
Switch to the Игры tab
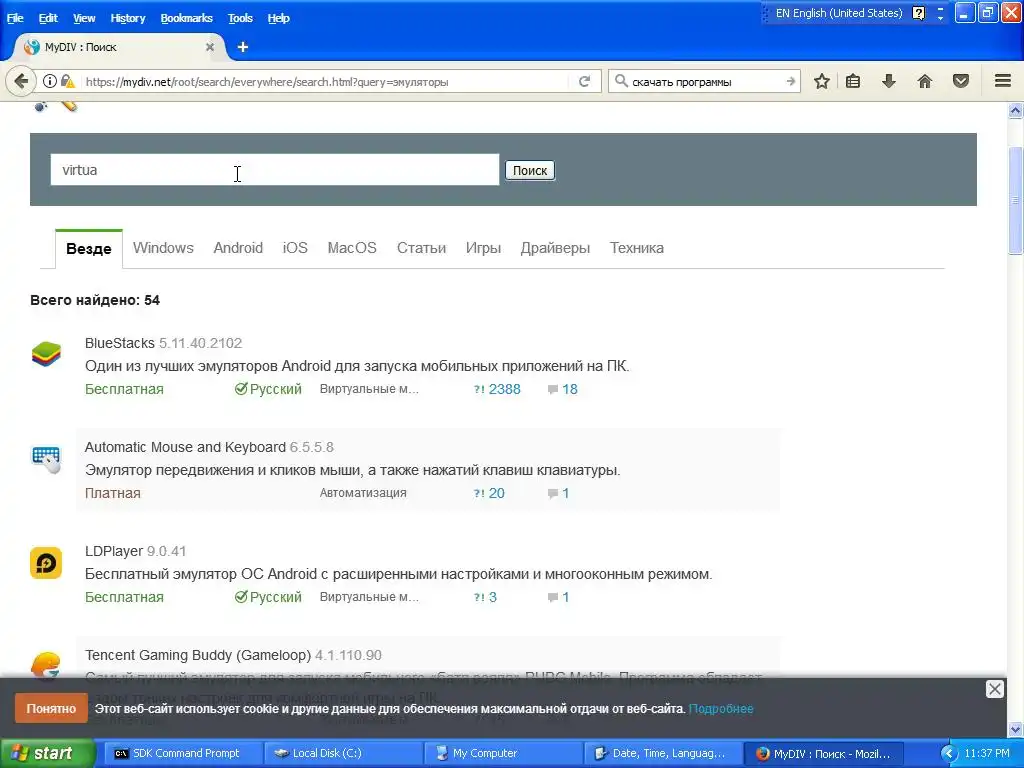[483, 248]
